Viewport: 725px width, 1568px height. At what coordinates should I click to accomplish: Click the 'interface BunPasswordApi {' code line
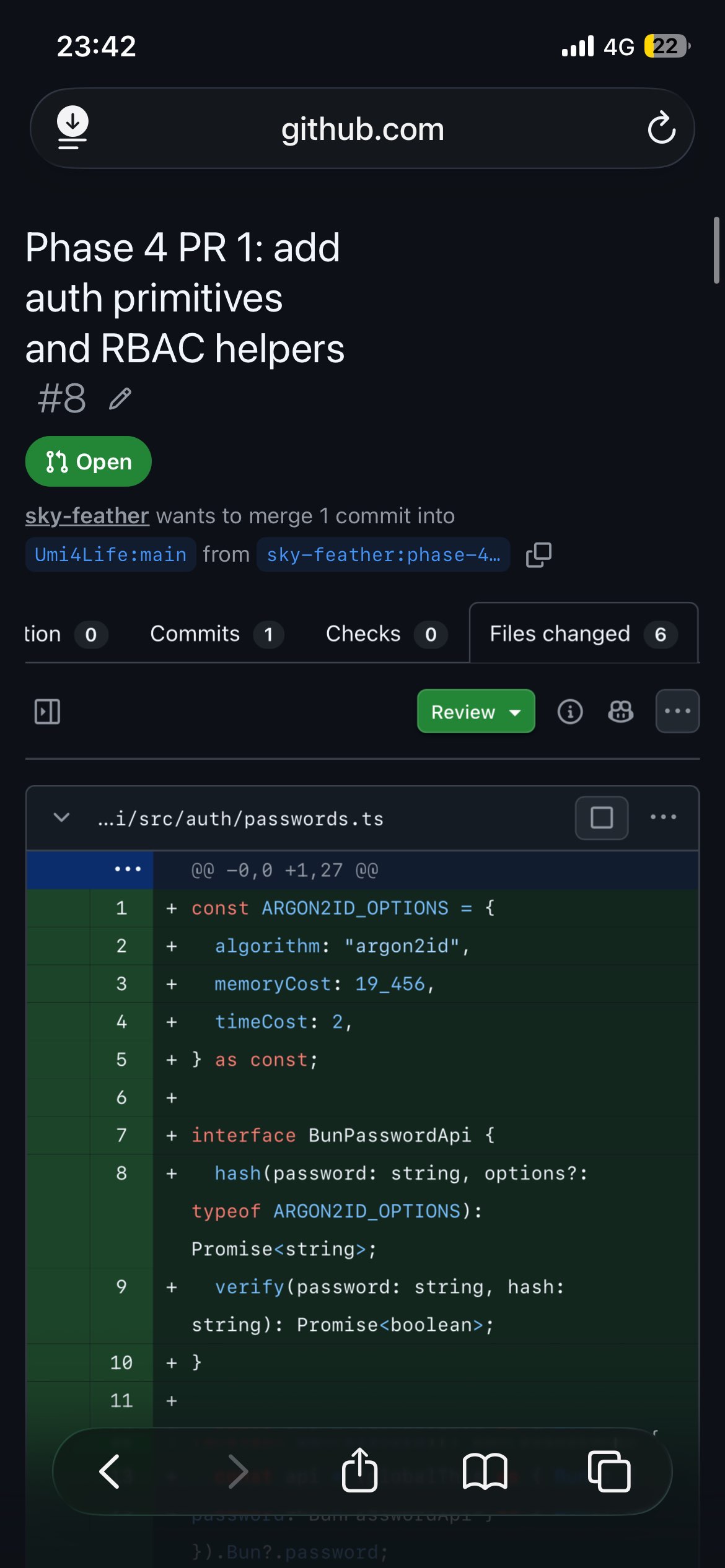click(x=343, y=1135)
